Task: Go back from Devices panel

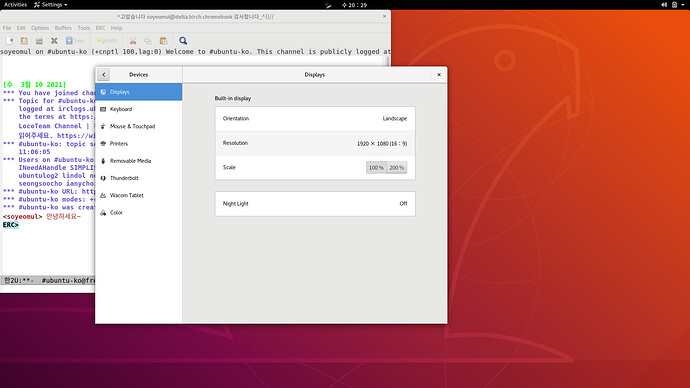Action: [x=104, y=74]
